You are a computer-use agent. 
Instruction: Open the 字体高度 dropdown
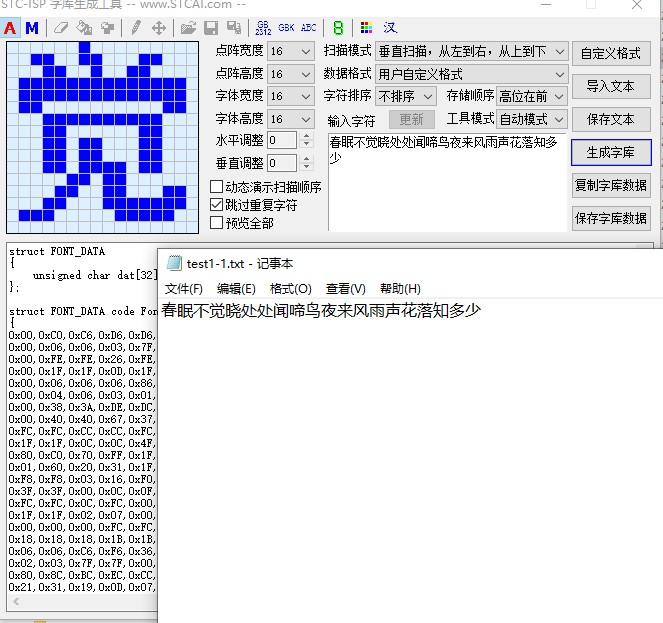click(290, 119)
